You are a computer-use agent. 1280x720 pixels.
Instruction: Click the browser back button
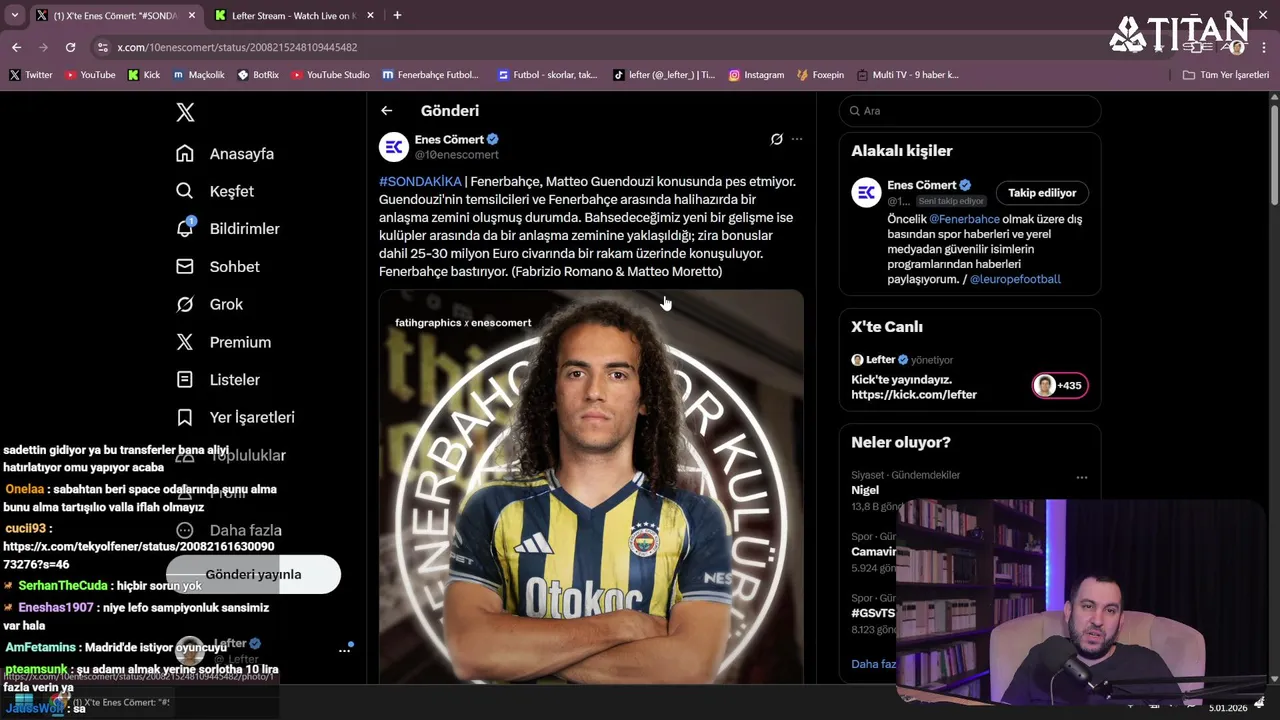click(16, 47)
